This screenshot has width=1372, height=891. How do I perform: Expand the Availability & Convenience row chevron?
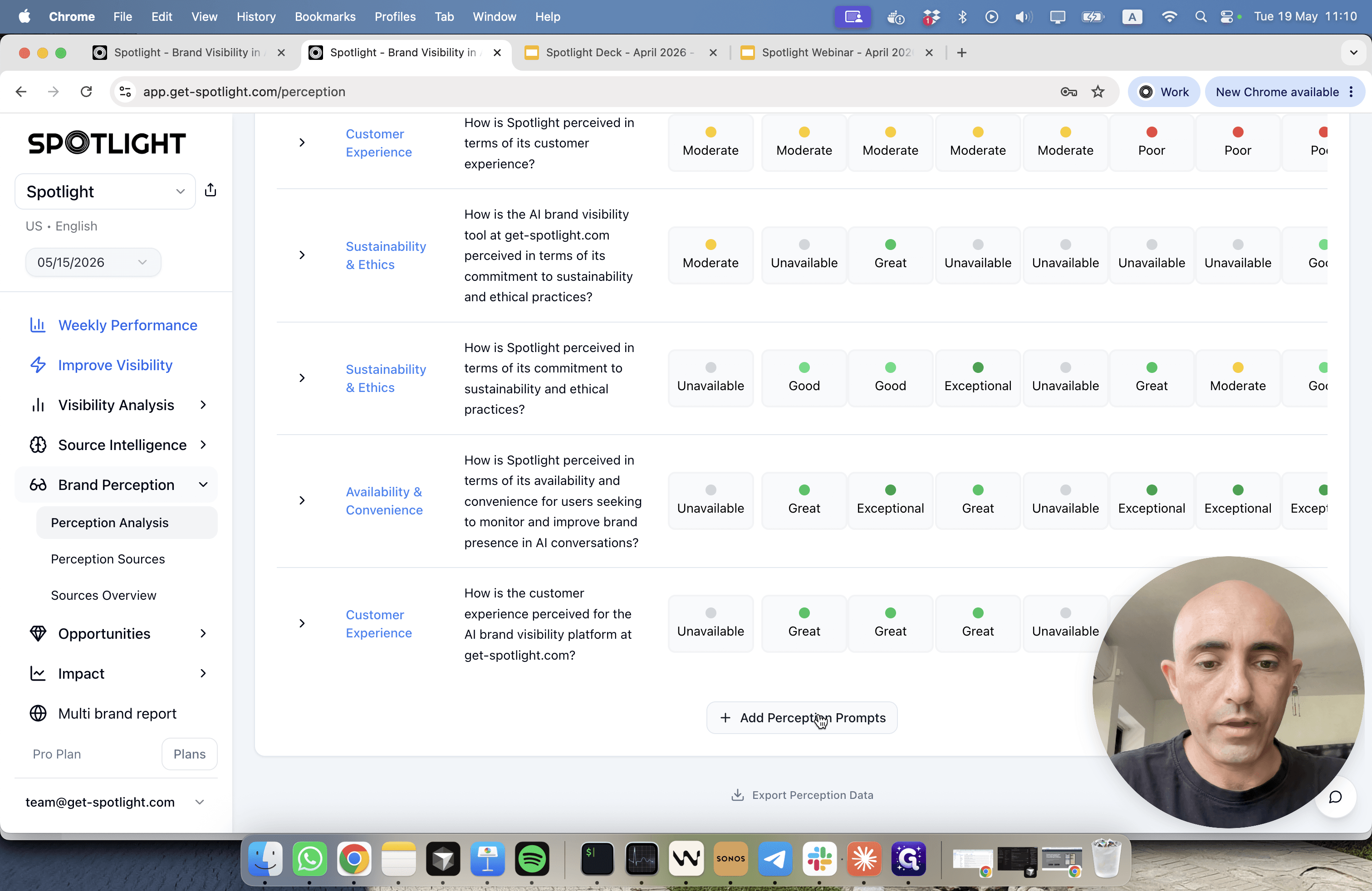click(x=302, y=500)
